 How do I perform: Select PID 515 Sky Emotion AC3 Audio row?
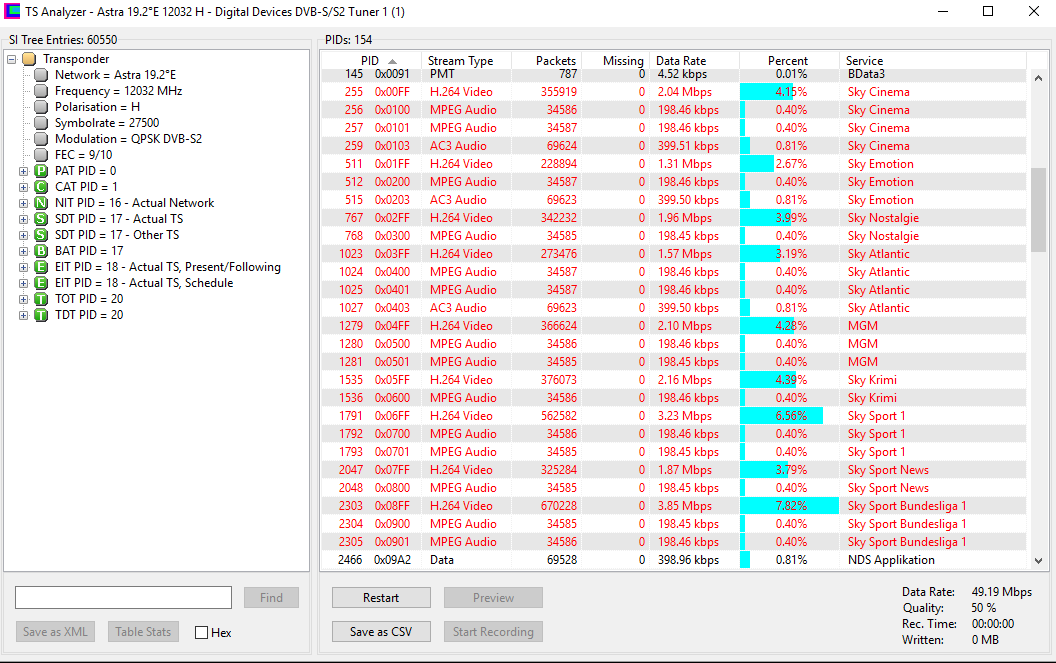(673, 200)
